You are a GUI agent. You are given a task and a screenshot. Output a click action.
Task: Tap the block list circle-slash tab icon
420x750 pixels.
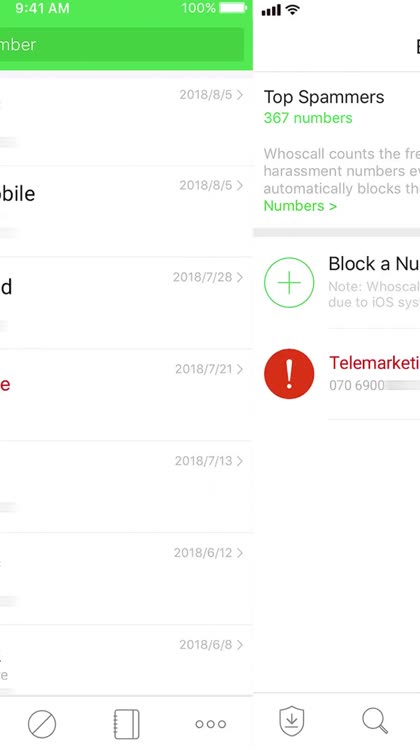click(x=42, y=724)
